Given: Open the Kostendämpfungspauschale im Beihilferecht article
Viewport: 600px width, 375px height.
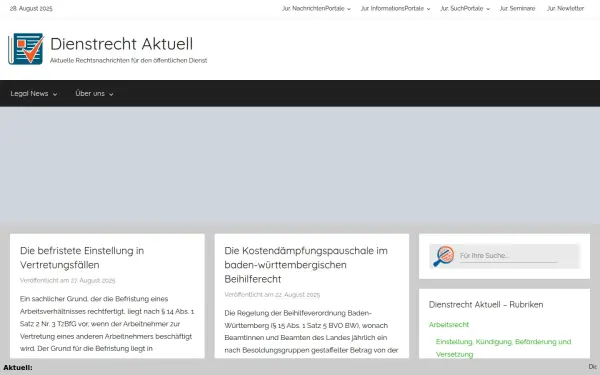Looking at the screenshot, I should pyautogui.click(x=306, y=265).
